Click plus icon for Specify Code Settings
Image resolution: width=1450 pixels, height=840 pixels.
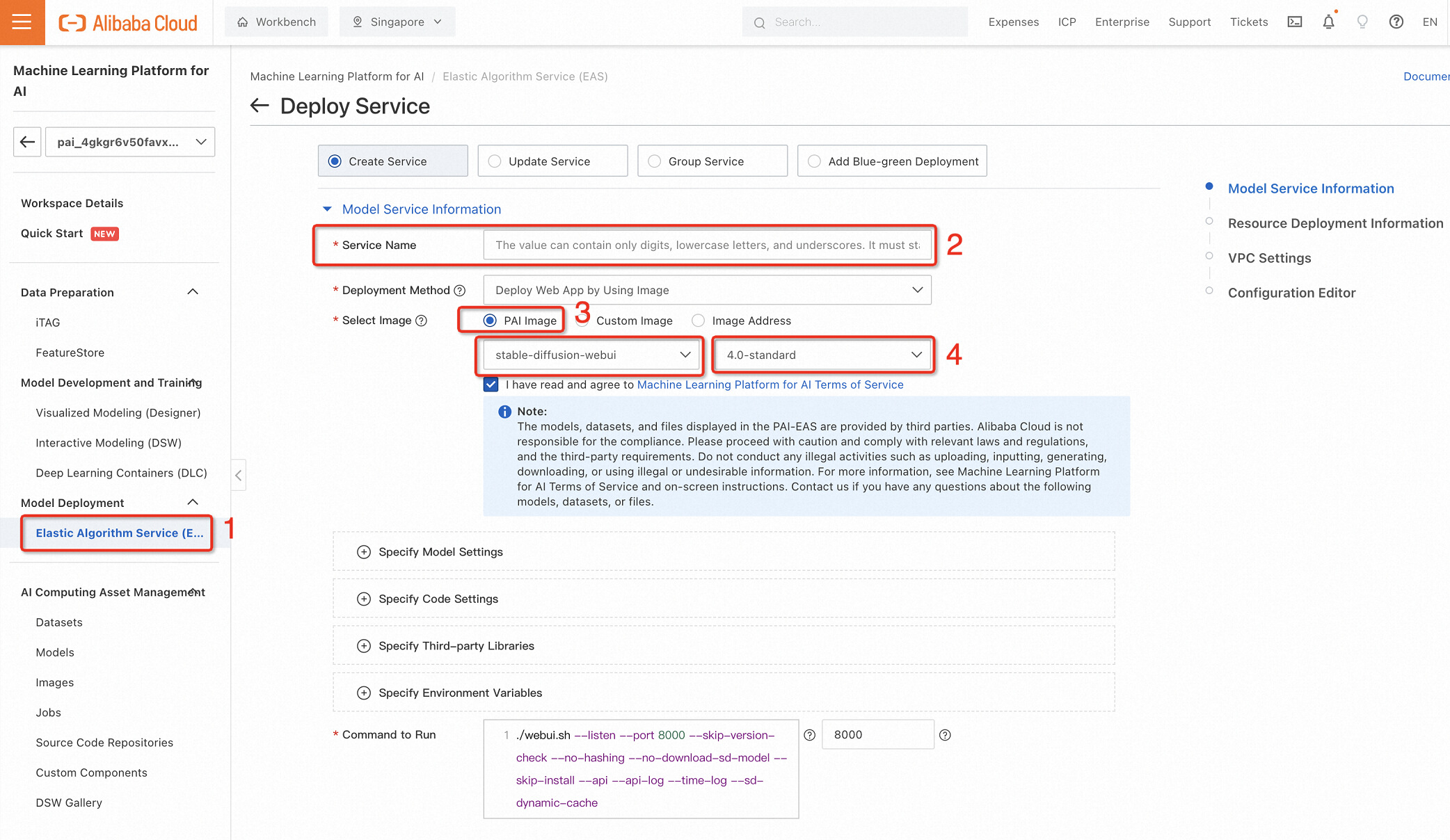[364, 599]
